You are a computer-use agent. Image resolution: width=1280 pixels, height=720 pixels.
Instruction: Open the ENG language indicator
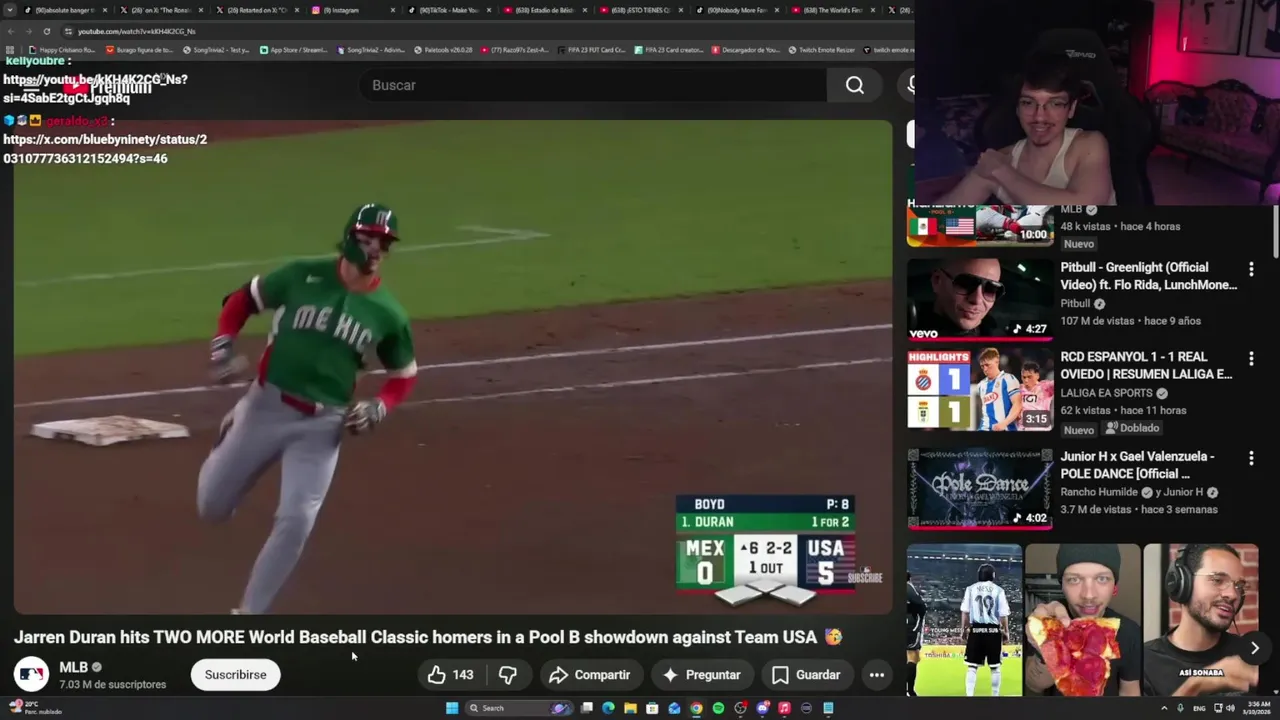pyautogui.click(x=1199, y=708)
